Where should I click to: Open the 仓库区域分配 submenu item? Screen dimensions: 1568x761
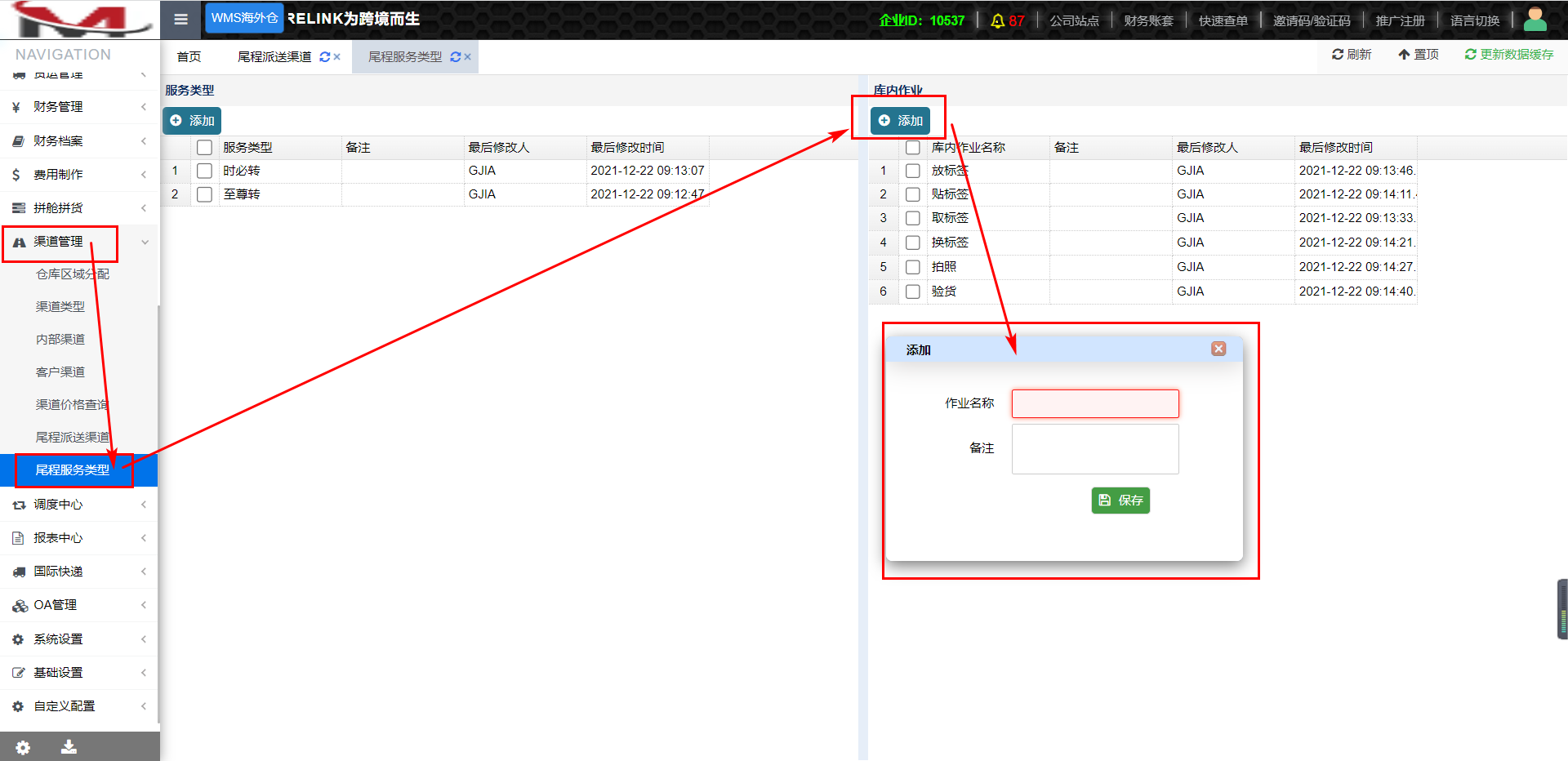pos(73,274)
